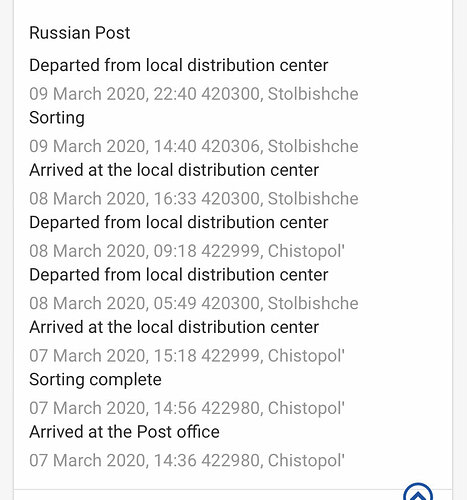Click the Arrived status above 08 March 16:33
The width and height of the screenshot is (467, 500).
174,170
